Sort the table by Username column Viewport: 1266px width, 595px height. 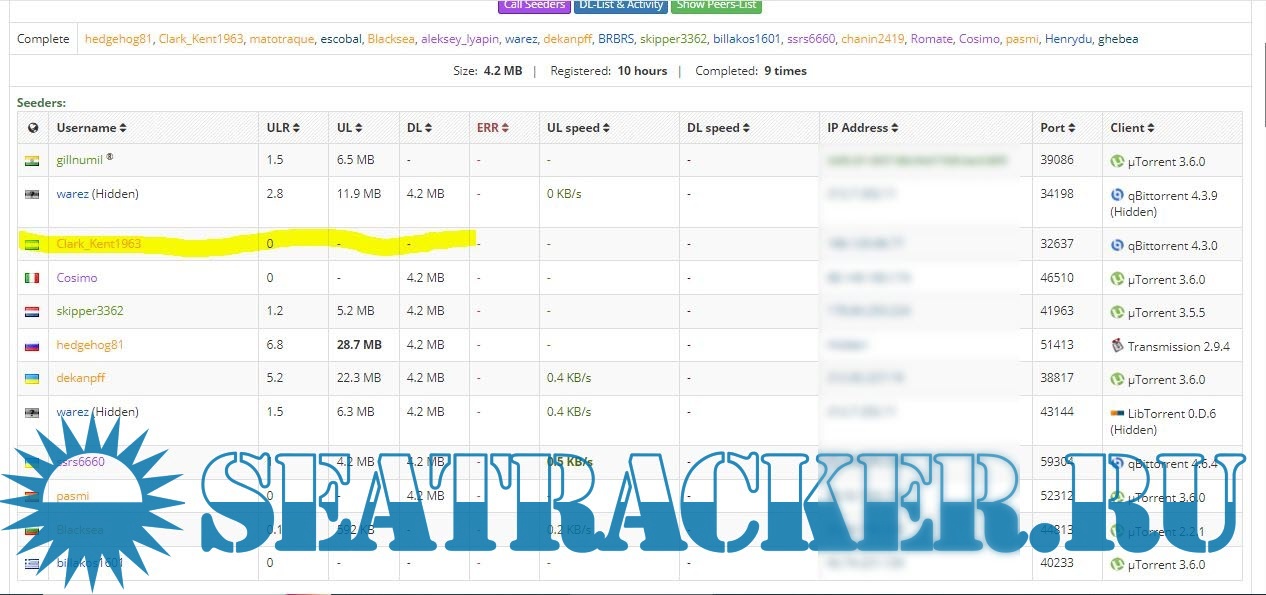point(91,128)
